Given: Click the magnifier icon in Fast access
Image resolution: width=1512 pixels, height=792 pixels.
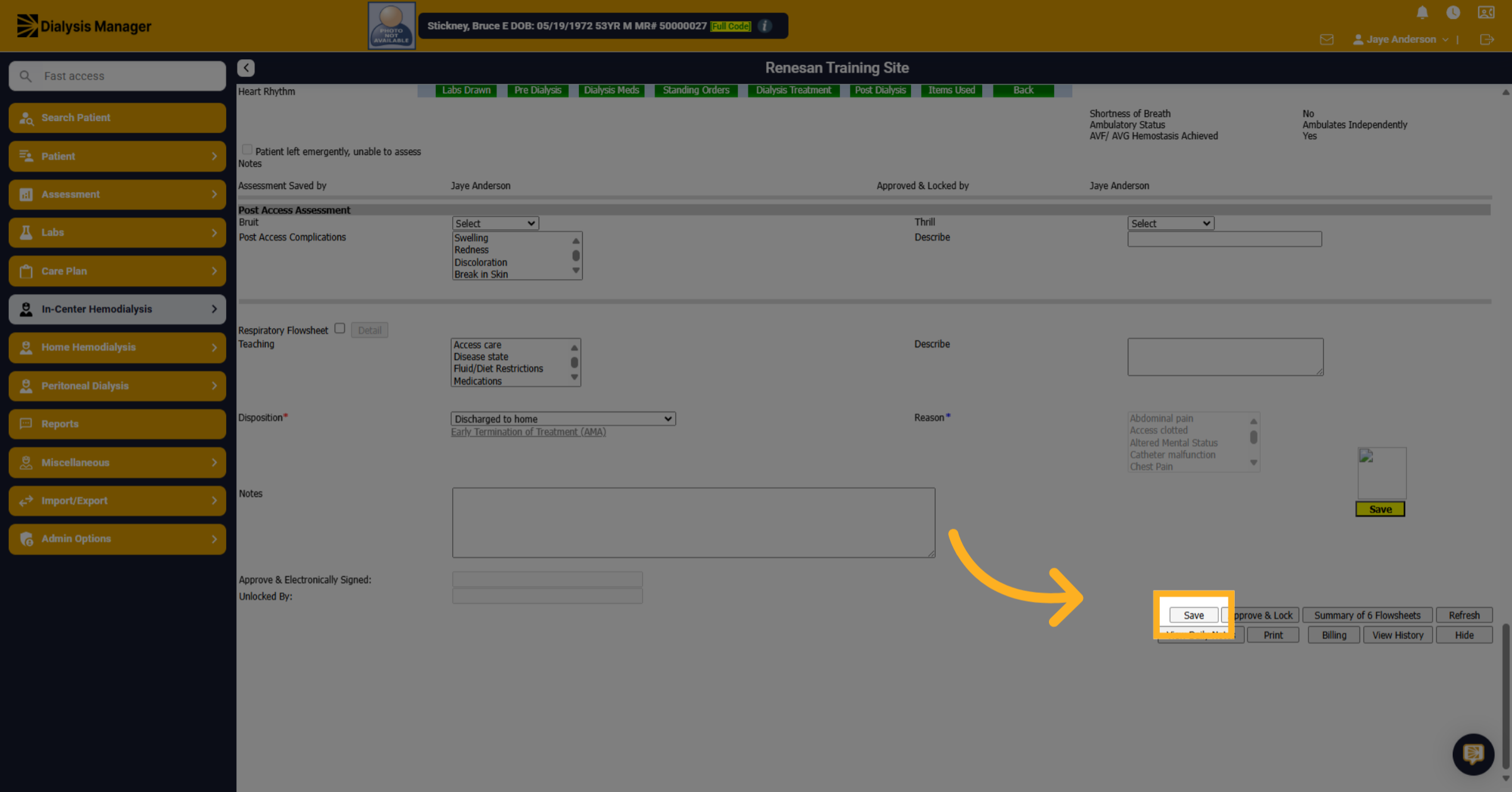Looking at the screenshot, I should coord(25,76).
